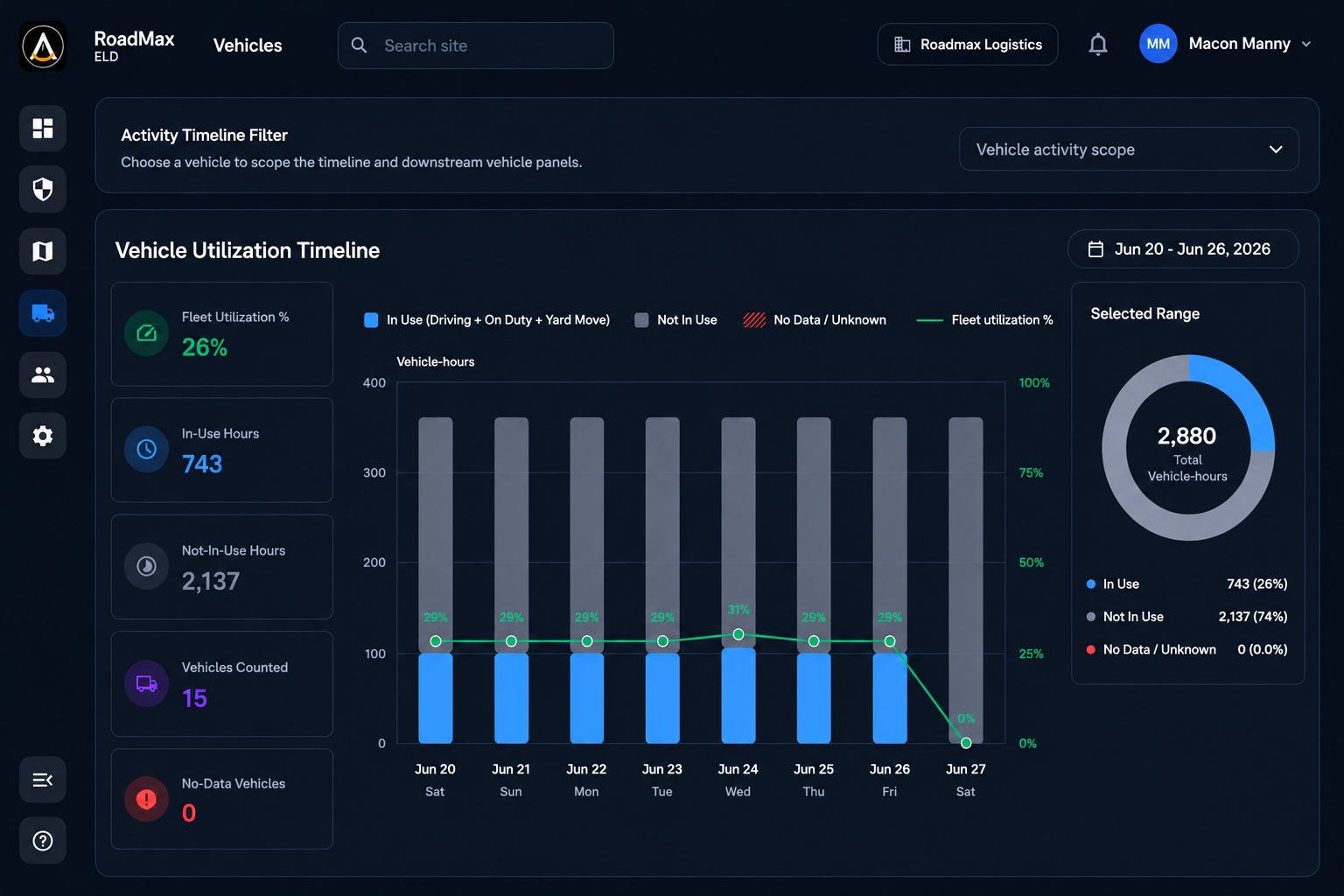Click the Vehicles Counted value 15
The image size is (1344, 896).
point(194,698)
